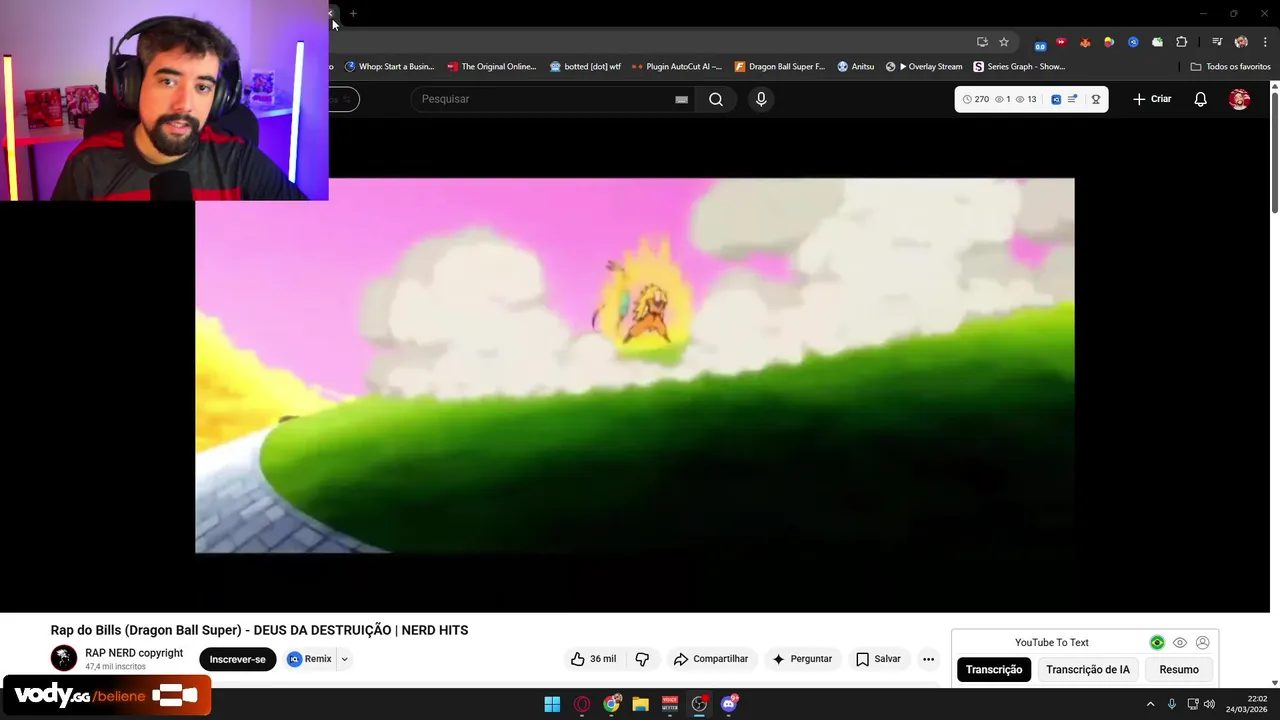This screenshot has width=1280, height=720.
Task: Open the Windows Start button
Action: (x=552, y=704)
